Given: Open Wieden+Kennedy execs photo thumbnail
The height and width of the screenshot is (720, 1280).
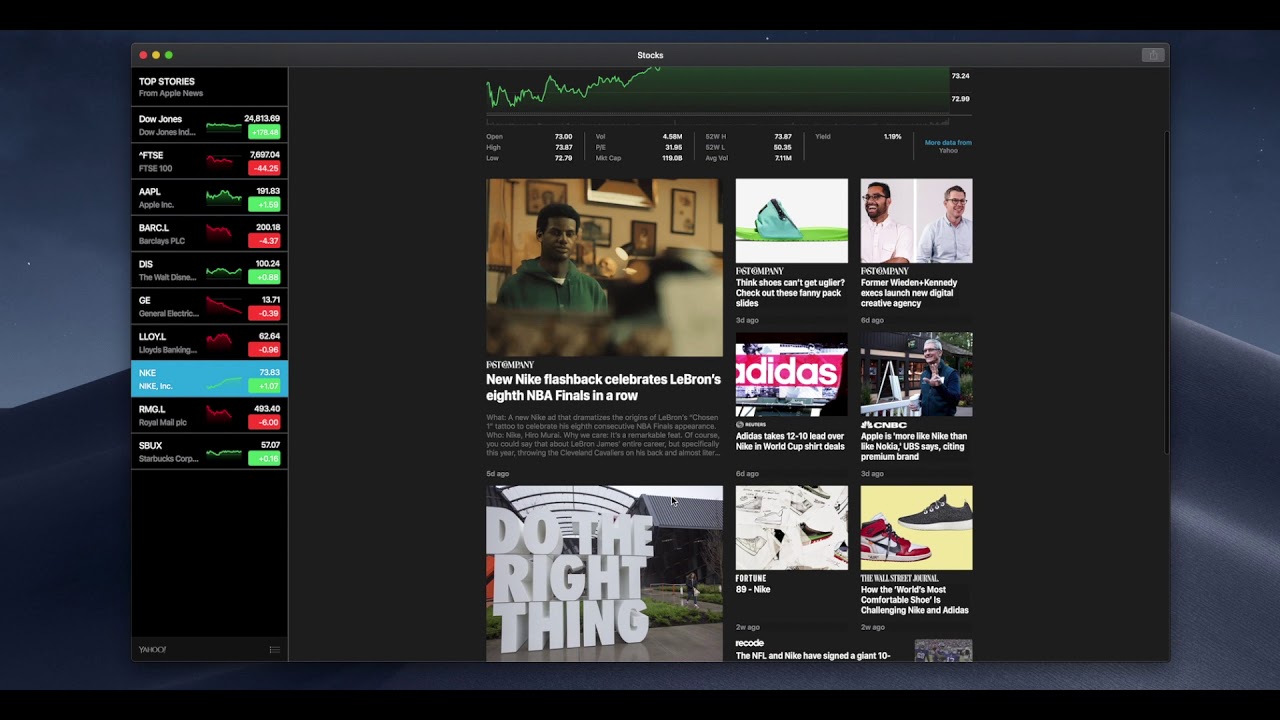Looking at the screenshot, I should pyautogui.click(x=916, y=221).
